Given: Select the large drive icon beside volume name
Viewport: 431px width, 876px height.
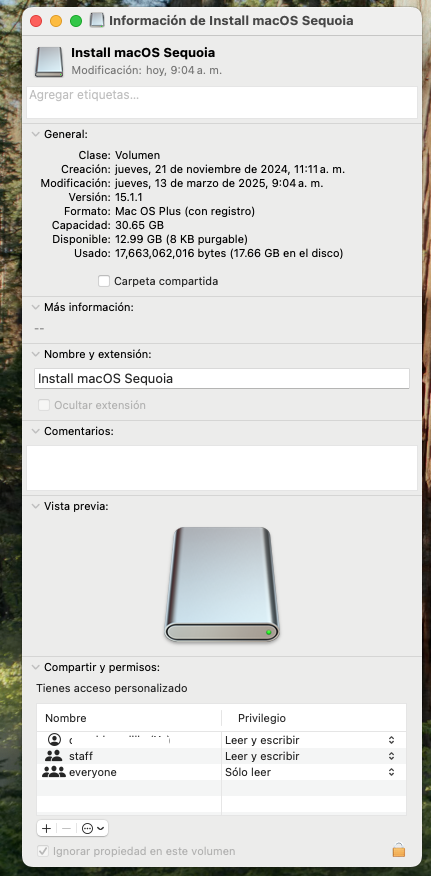Looking at the screenshot, I should (49, 61).
